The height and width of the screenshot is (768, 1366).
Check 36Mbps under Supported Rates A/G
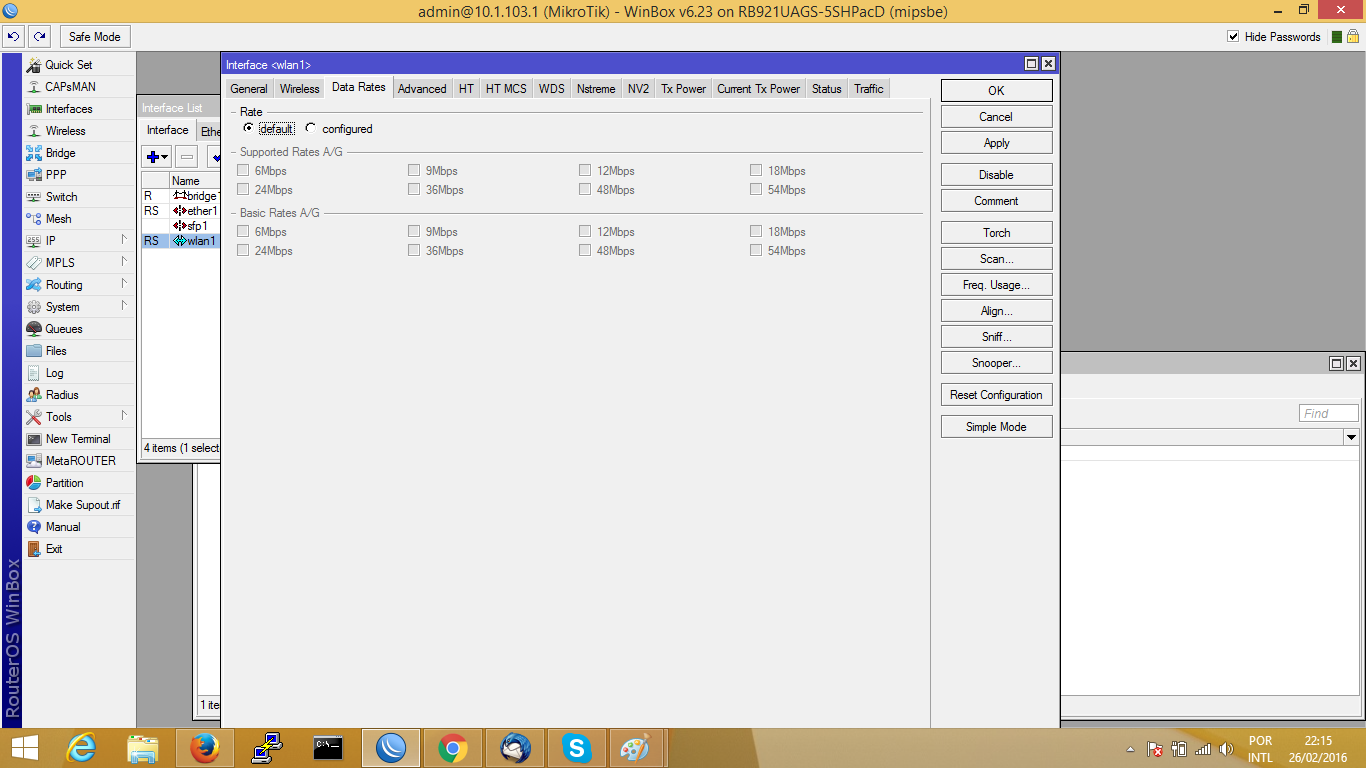[x=414, y=190]
